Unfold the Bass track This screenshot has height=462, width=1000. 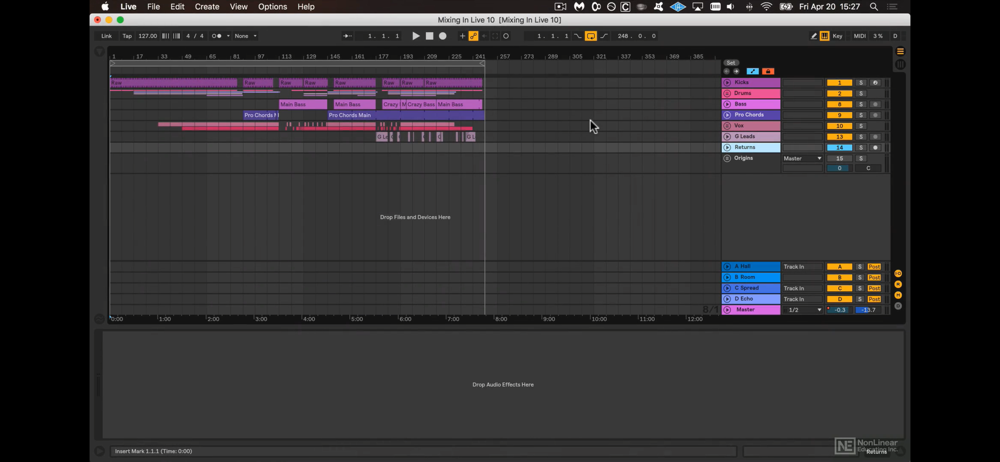tap(727, 105)
